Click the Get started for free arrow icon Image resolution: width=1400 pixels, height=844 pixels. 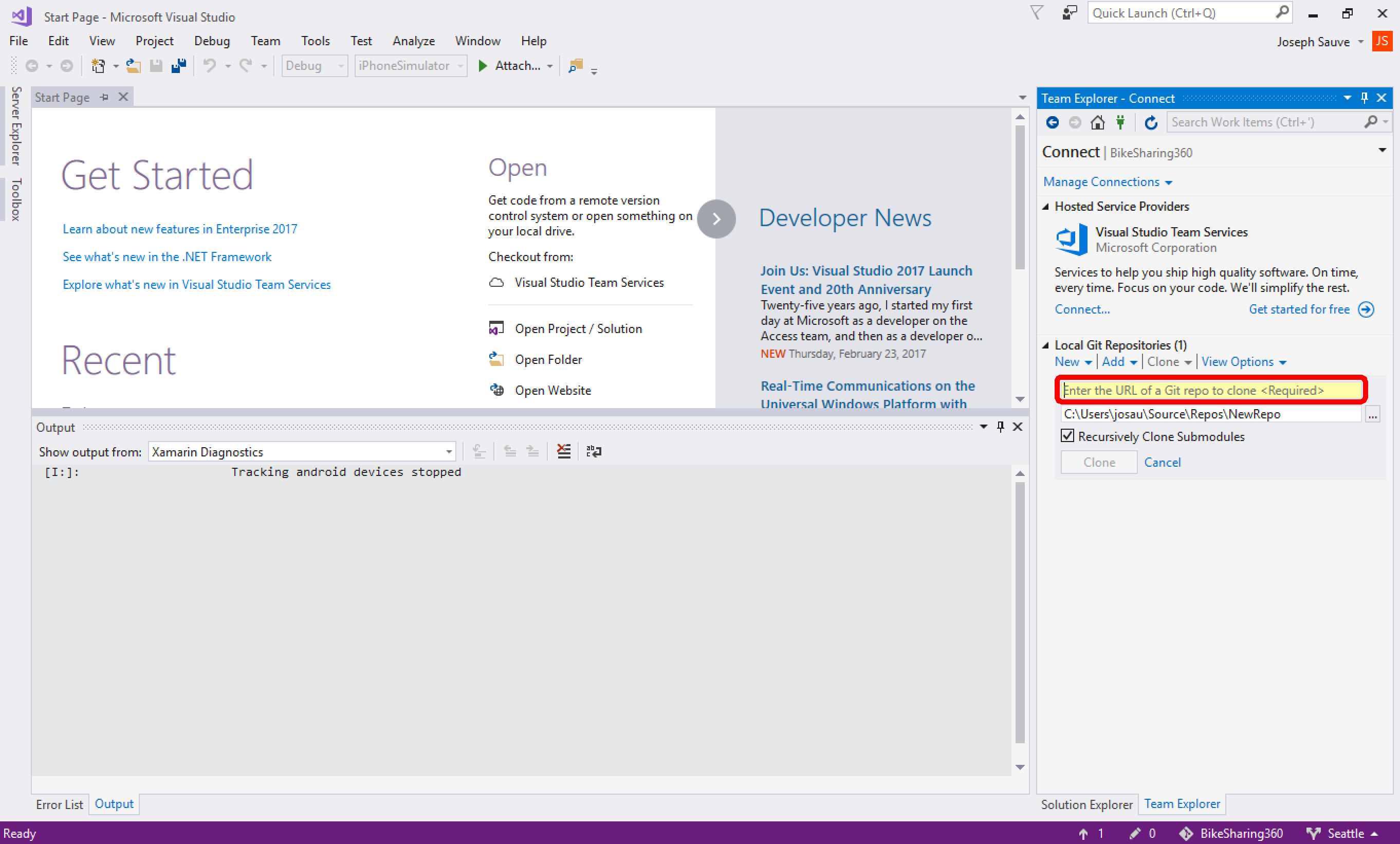click(x=1366, y=309)
